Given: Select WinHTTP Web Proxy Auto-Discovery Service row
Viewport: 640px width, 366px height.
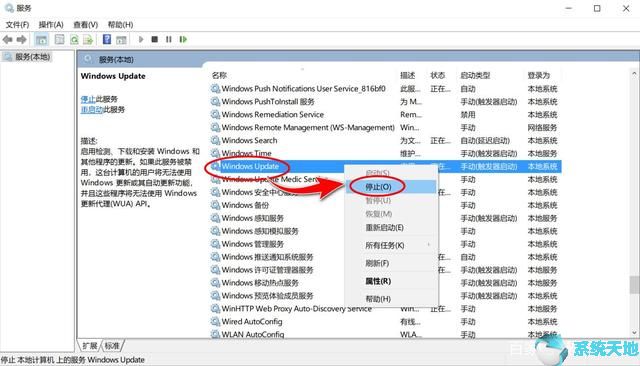Looking at the screenshot, I should [386, 309].
